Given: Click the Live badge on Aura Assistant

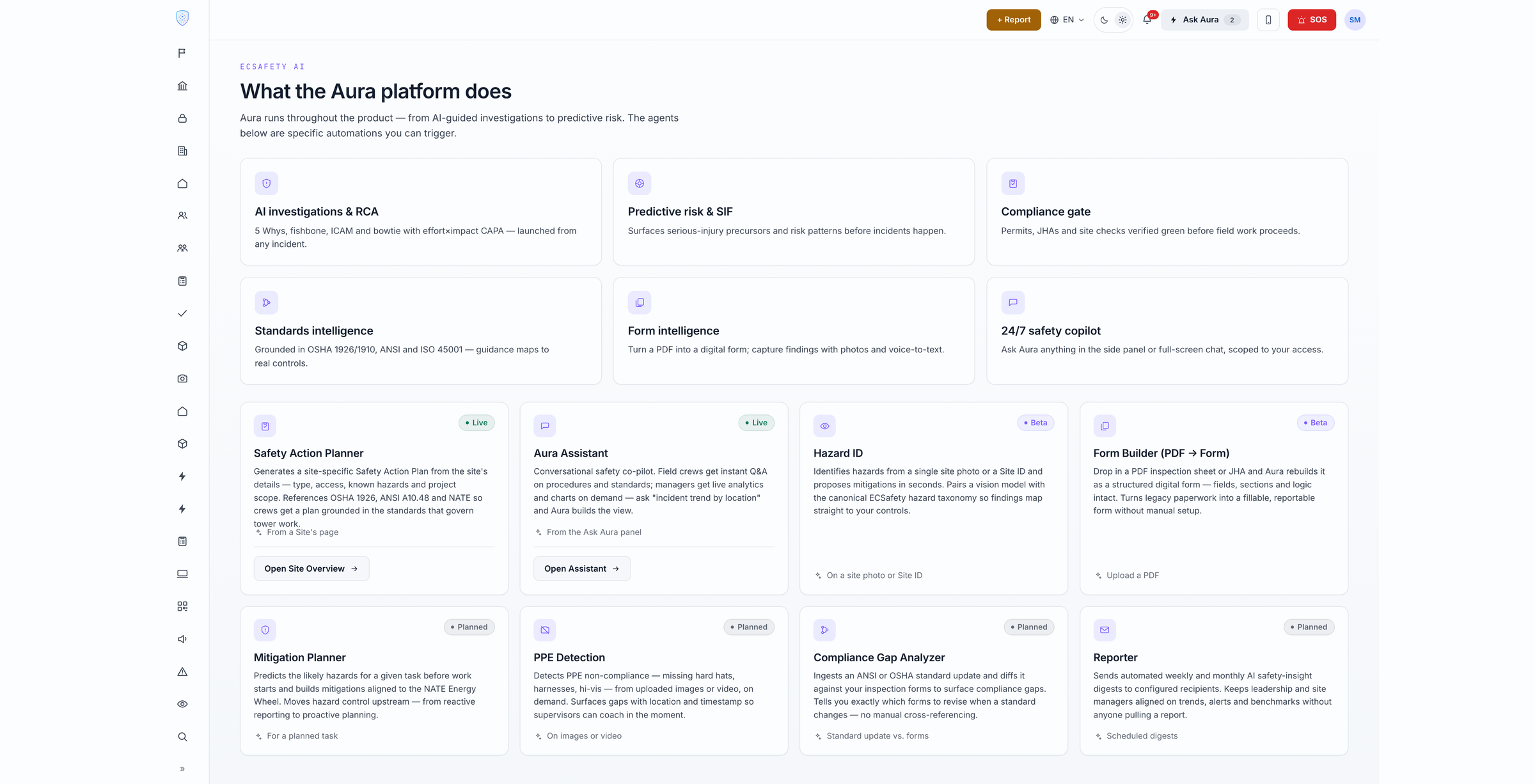Looking at the screenshot, I should [x=757, y=423].
